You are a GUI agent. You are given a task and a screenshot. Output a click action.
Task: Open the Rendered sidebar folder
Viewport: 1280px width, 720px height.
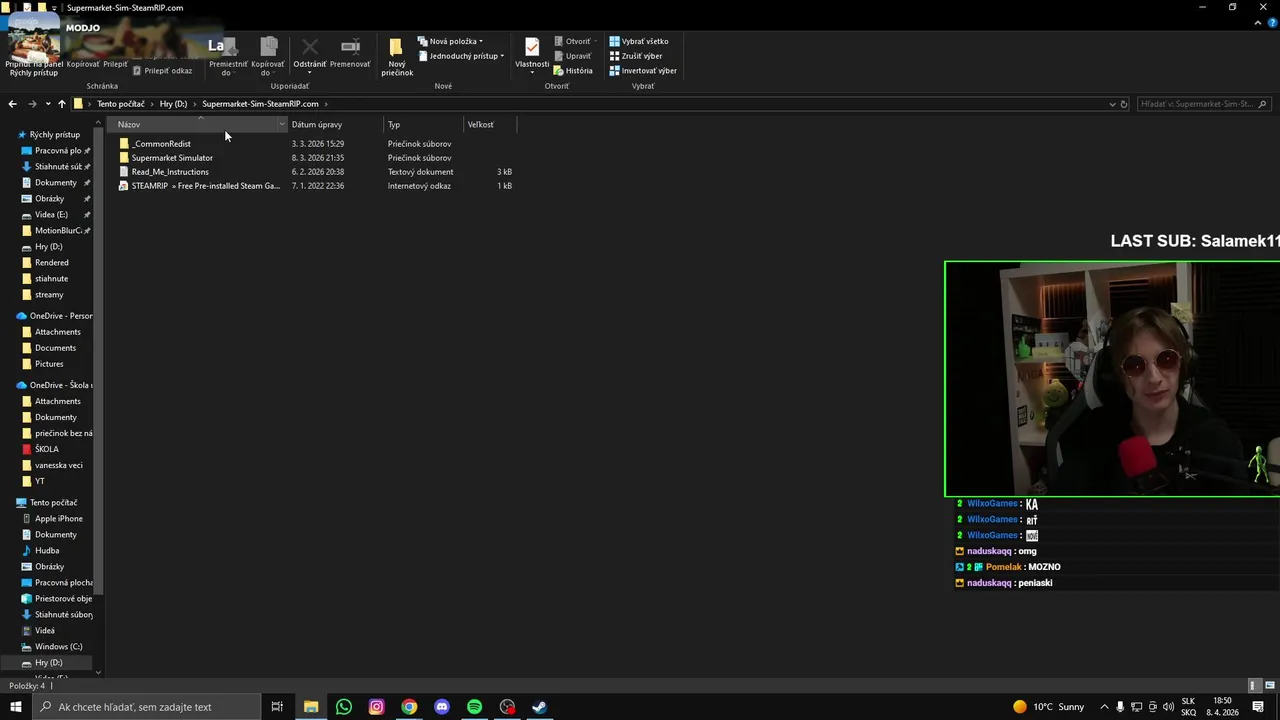51,262
